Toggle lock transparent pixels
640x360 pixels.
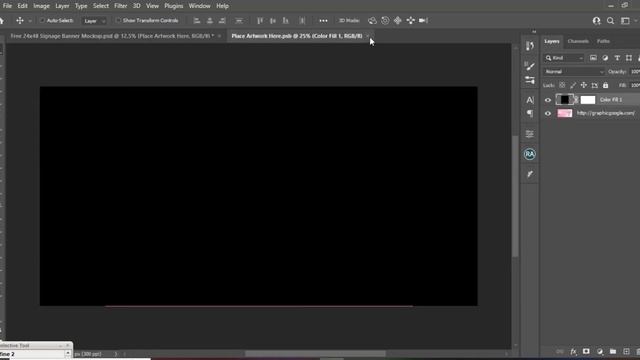pyautogui.click(x=562, y=85)
